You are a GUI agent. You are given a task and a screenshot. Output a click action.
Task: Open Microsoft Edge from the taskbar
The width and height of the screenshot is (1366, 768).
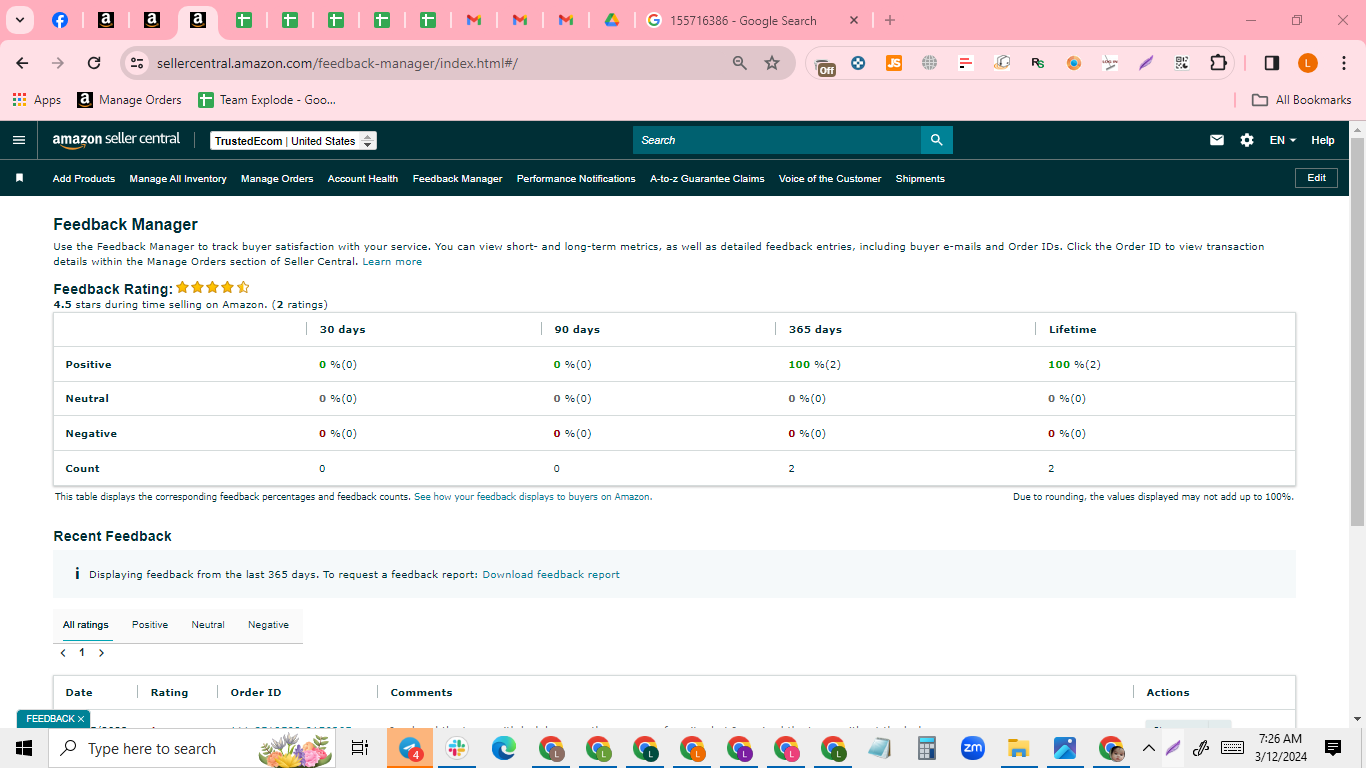coord(504,748)
